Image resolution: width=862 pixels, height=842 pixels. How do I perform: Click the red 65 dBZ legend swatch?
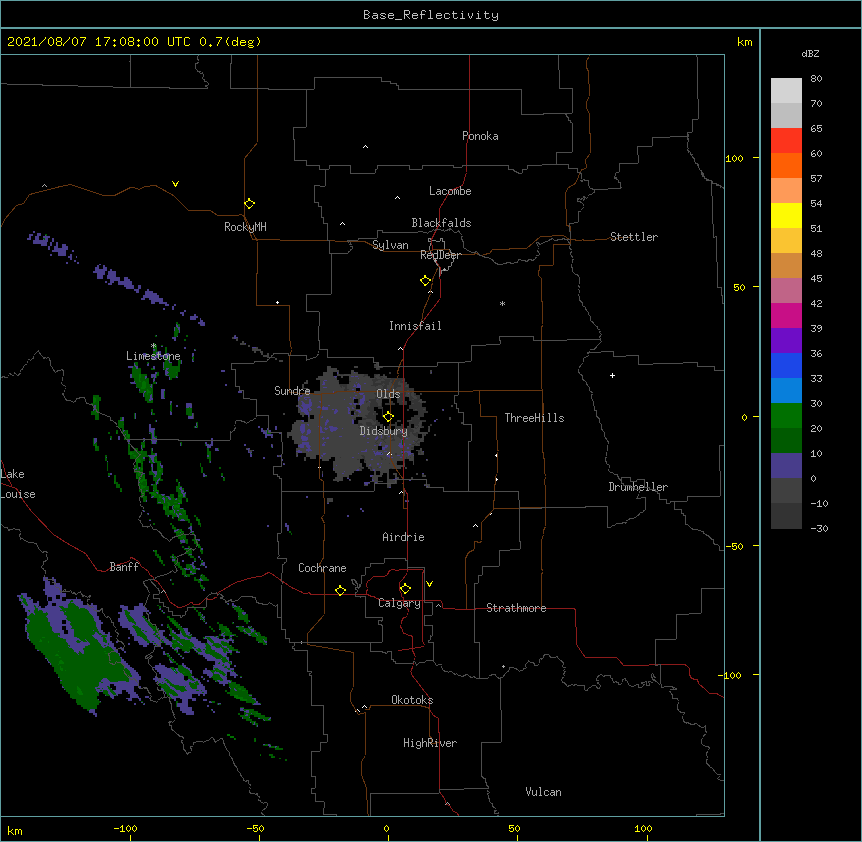pos(786,140)
